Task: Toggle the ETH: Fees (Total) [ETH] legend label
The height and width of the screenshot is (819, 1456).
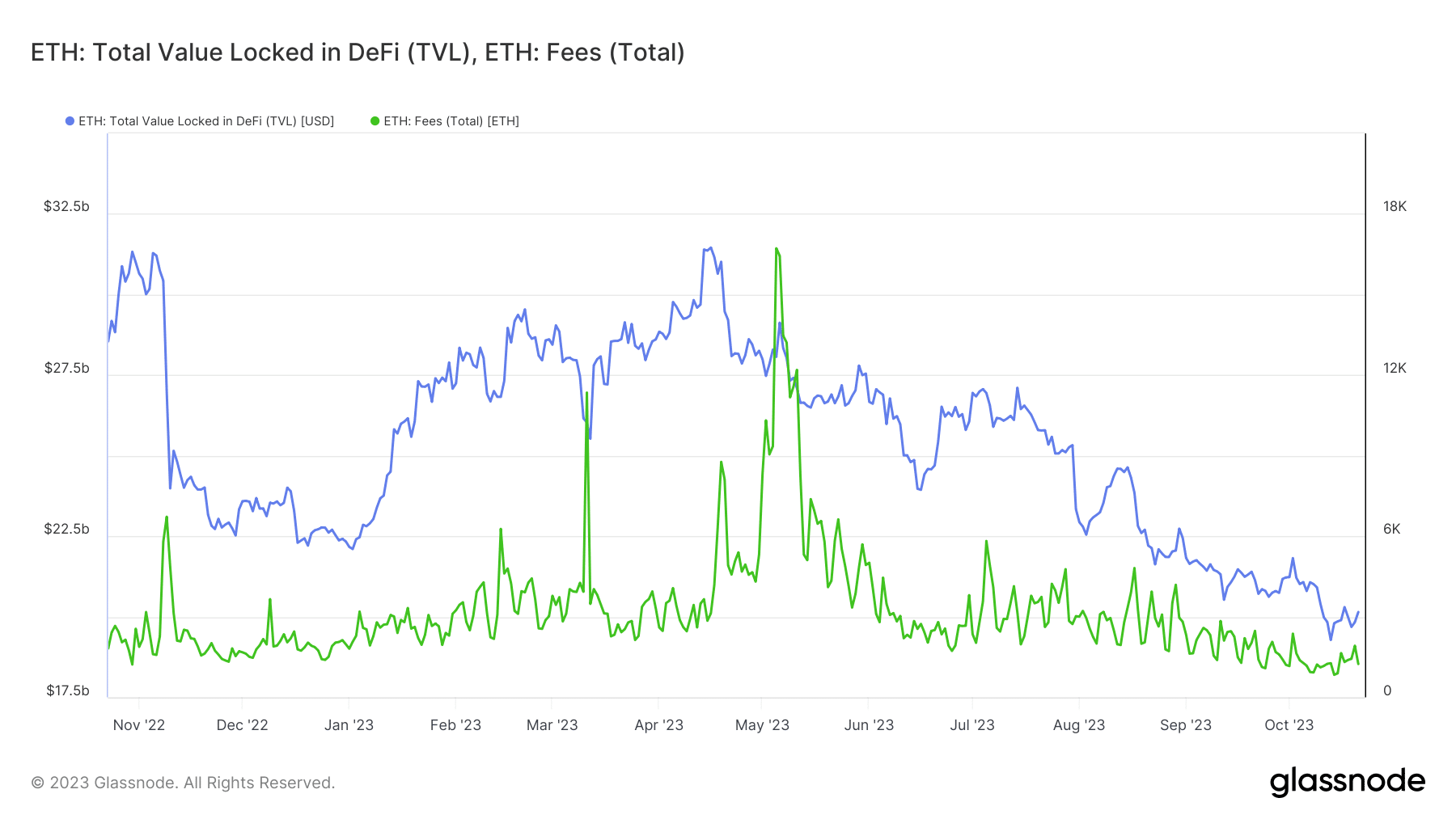Action: click(451, 121)
